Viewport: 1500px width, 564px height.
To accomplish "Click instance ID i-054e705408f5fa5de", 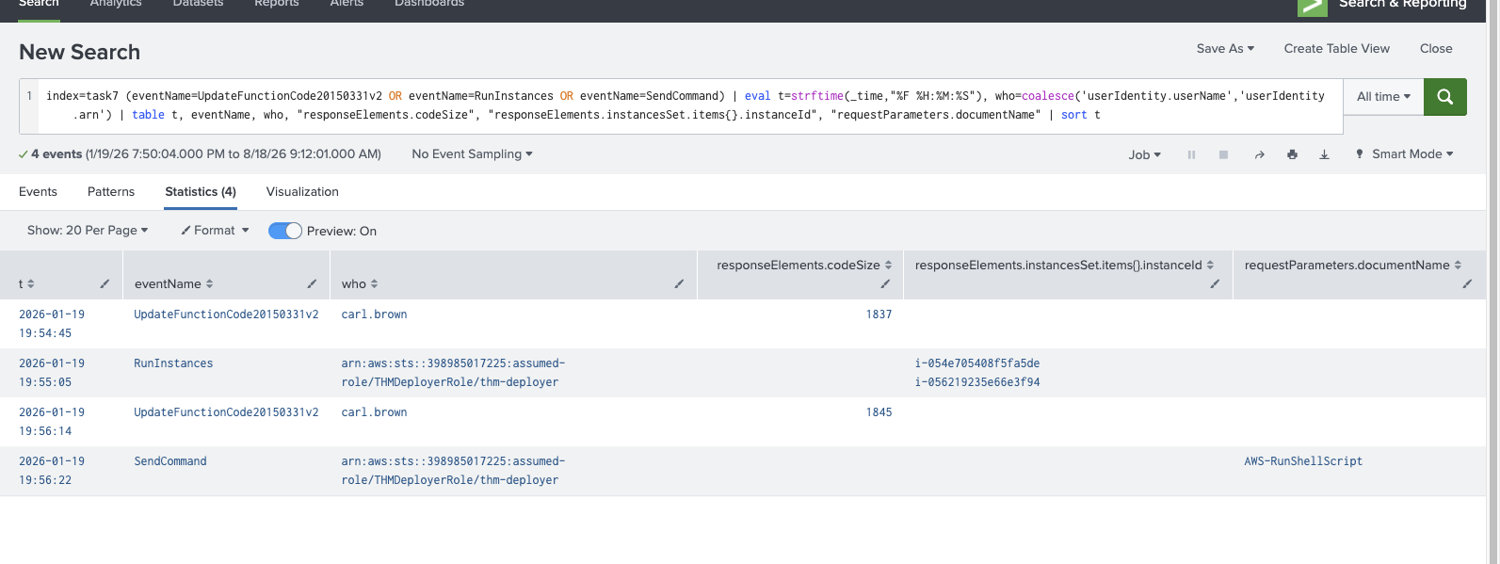I will [978, 363].
